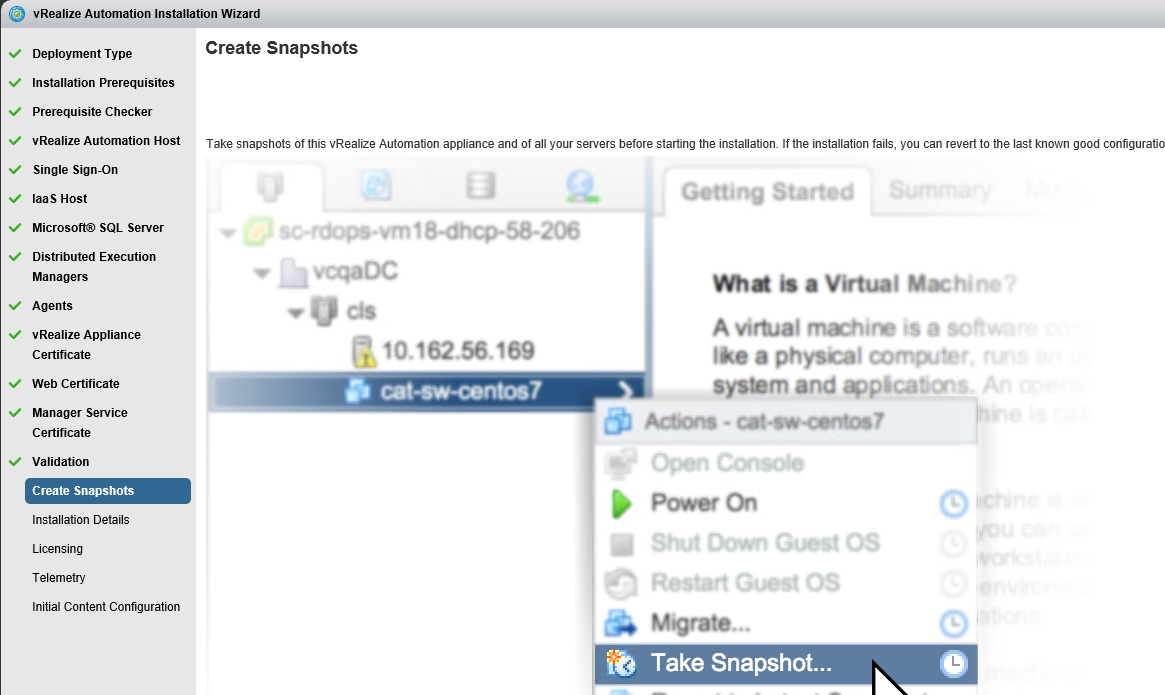
Task: Select the cat-sw-centos7 virtual machine row
Action: [x=428, y=391]
